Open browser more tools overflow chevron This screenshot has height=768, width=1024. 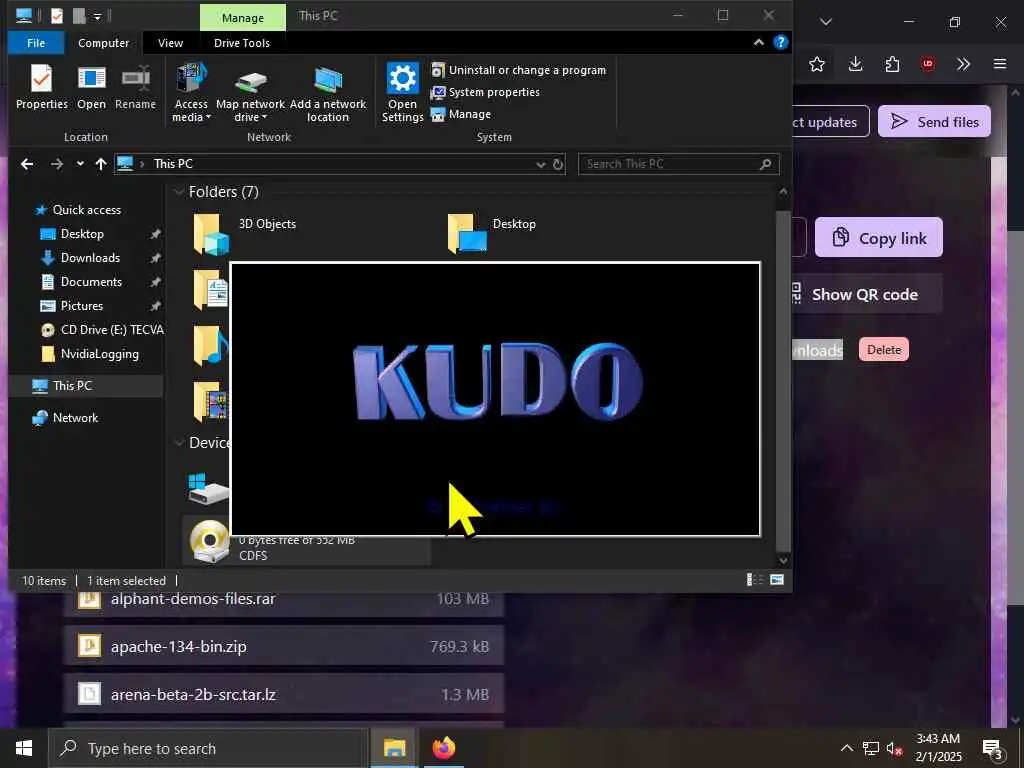964,64
